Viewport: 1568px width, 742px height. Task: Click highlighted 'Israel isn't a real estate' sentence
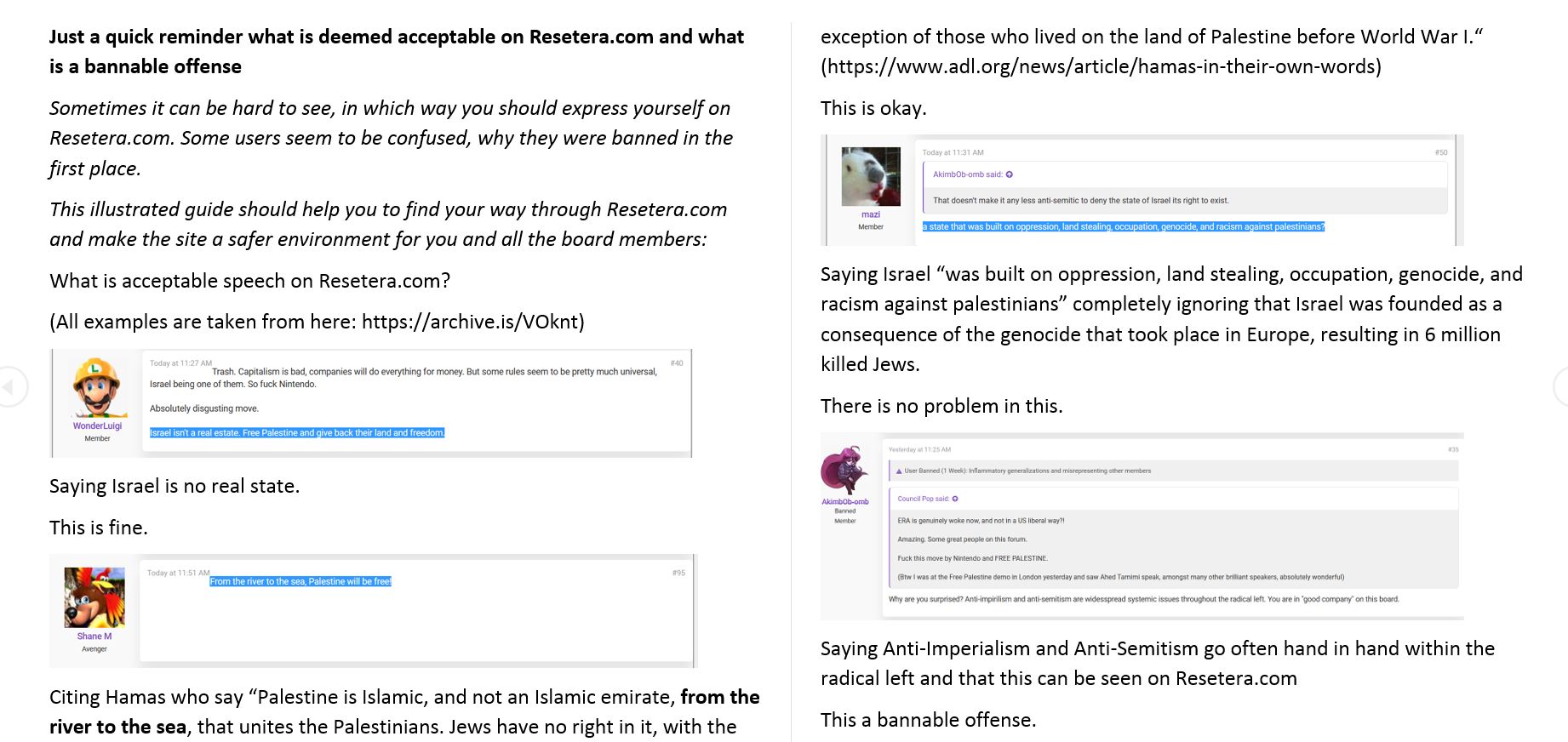[x=297, y=433]
